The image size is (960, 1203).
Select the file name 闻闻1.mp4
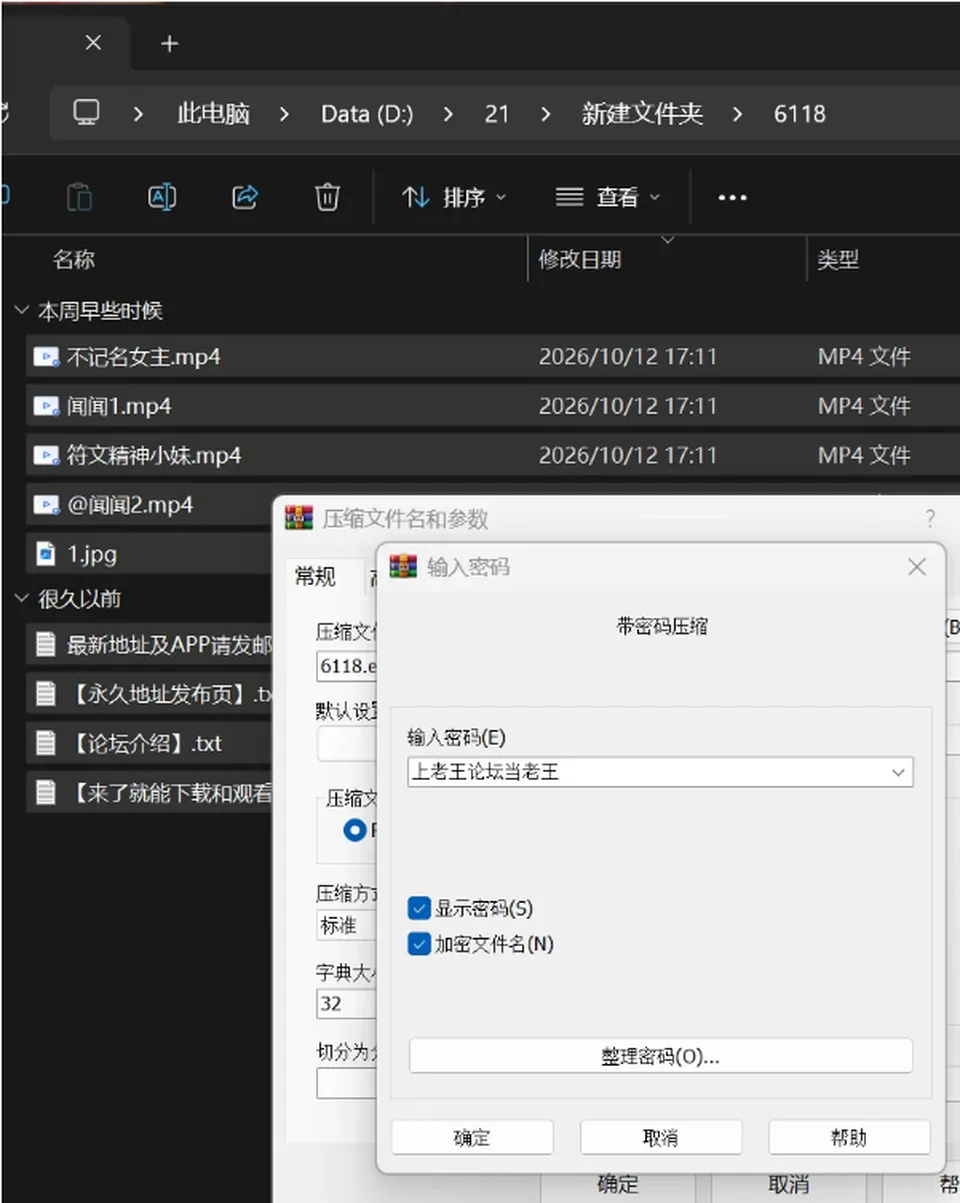[119, 406]
